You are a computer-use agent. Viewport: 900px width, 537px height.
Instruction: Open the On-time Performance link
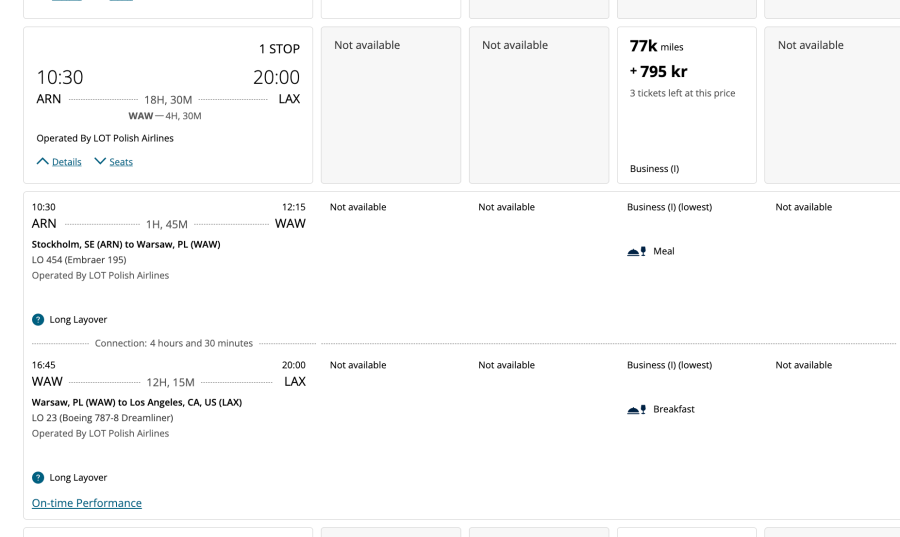pos(87,503)
